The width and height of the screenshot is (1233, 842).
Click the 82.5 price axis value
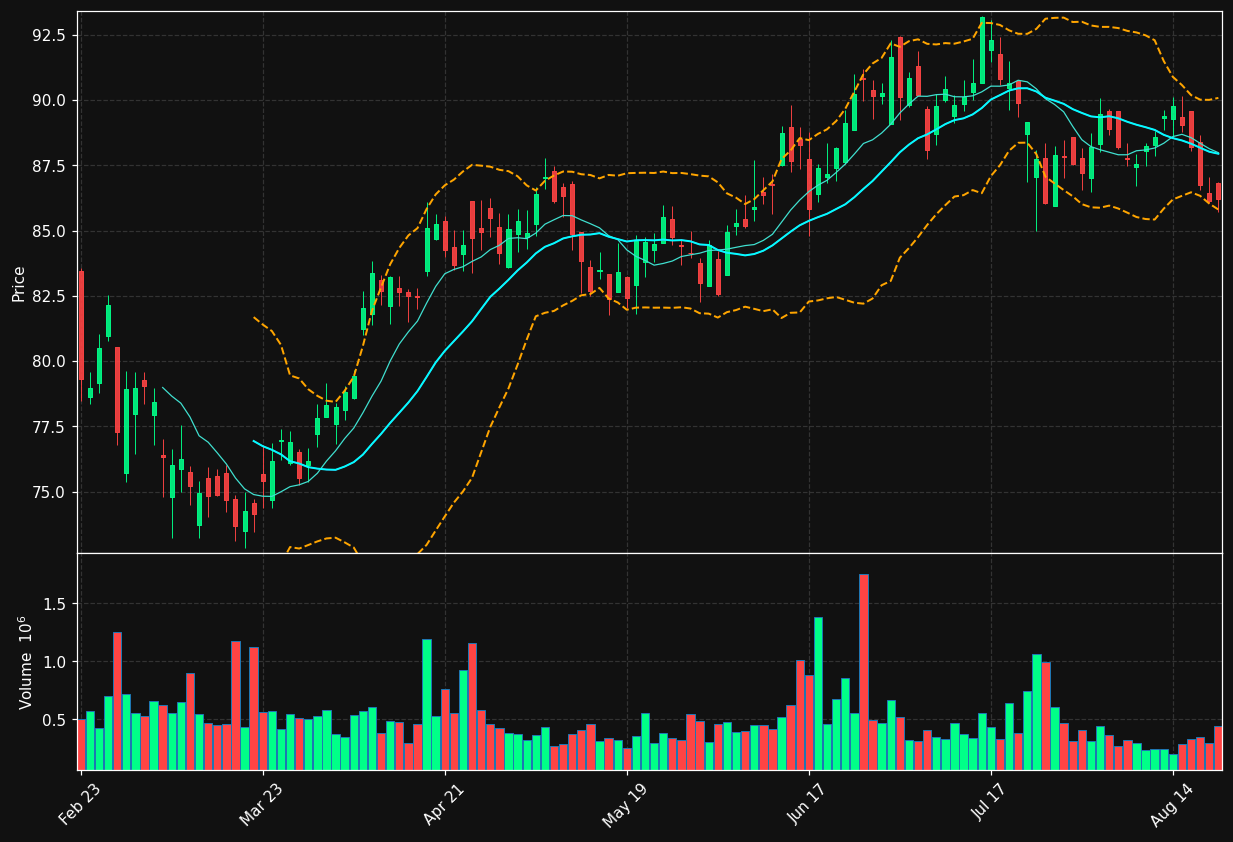[50, 296]
